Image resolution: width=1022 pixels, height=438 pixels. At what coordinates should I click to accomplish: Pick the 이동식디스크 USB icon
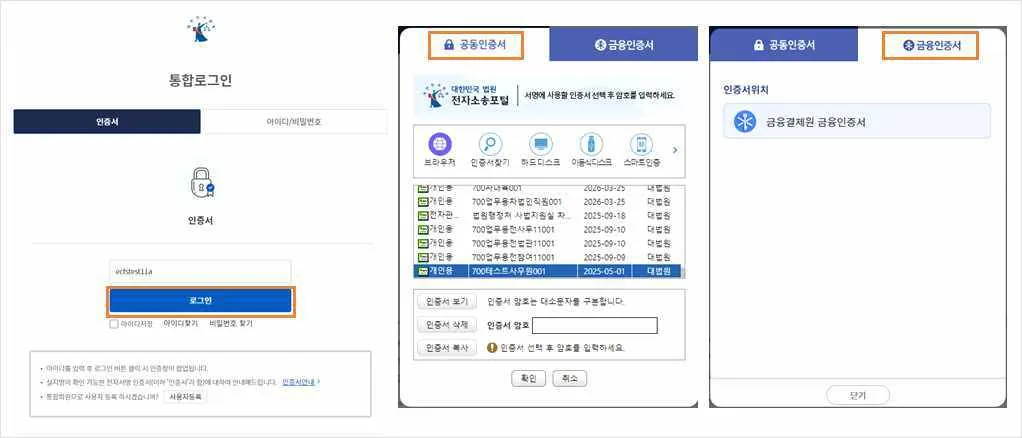click(591, 144)
